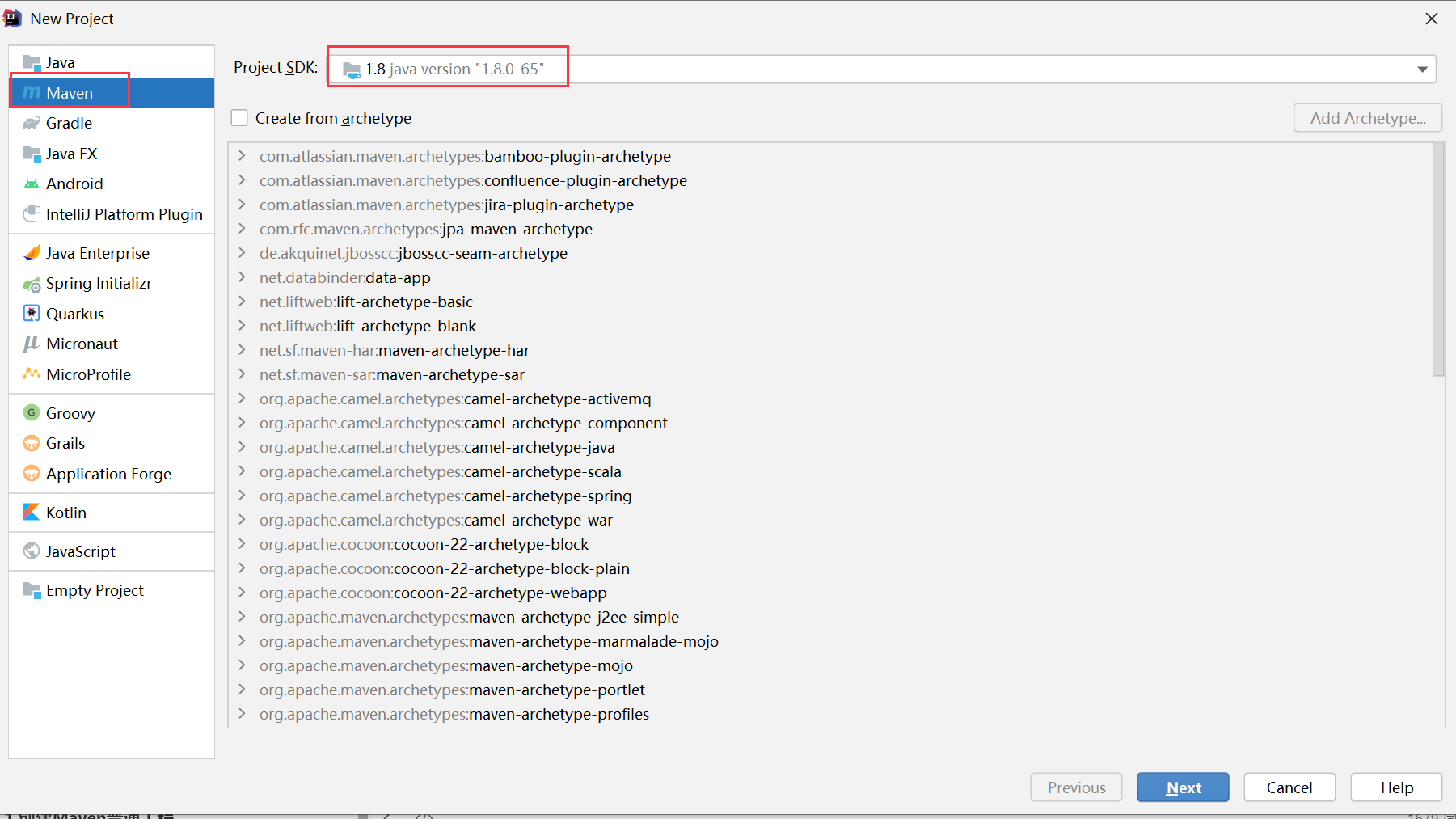This screenshot has width=1456, height=819.
Task: Expand net.databinder data-app entry
Action: tap(242, 277)
